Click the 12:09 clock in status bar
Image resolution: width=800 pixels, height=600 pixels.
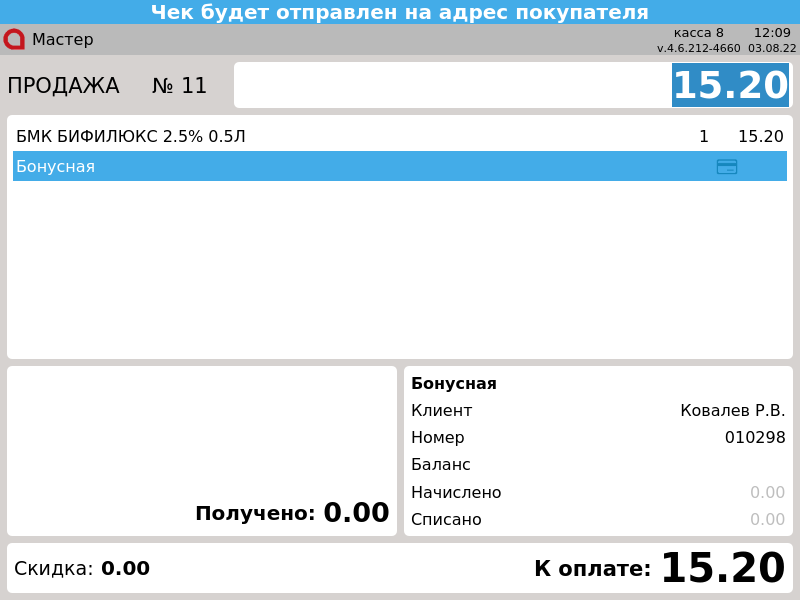[x=772, y=33]
